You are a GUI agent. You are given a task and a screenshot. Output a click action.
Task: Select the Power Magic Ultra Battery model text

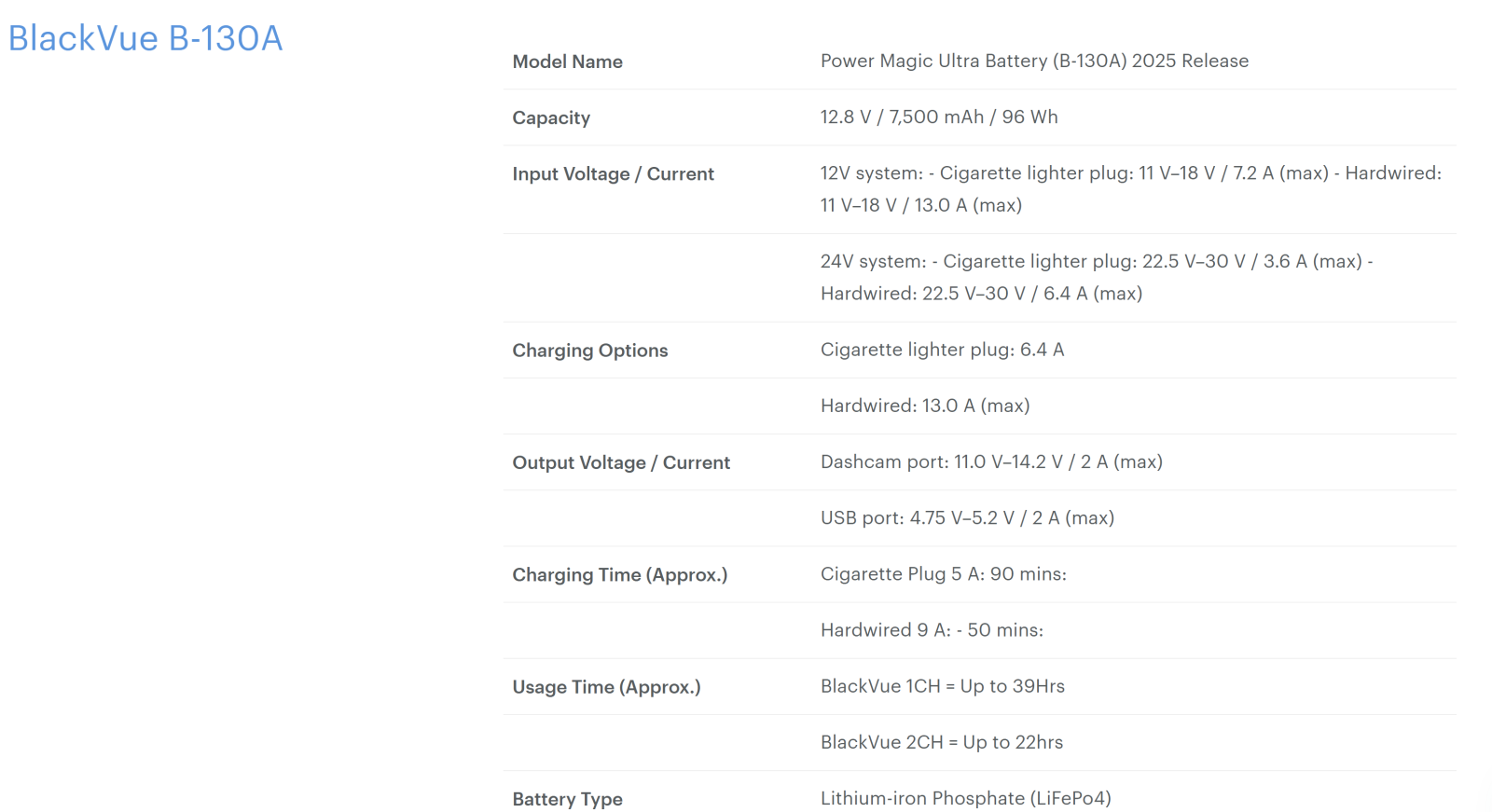tap(1033, 61)
